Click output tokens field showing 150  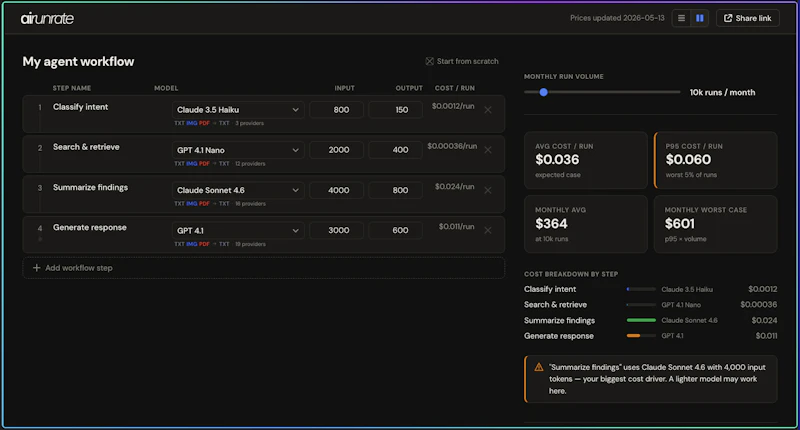[x=395, y=110]
